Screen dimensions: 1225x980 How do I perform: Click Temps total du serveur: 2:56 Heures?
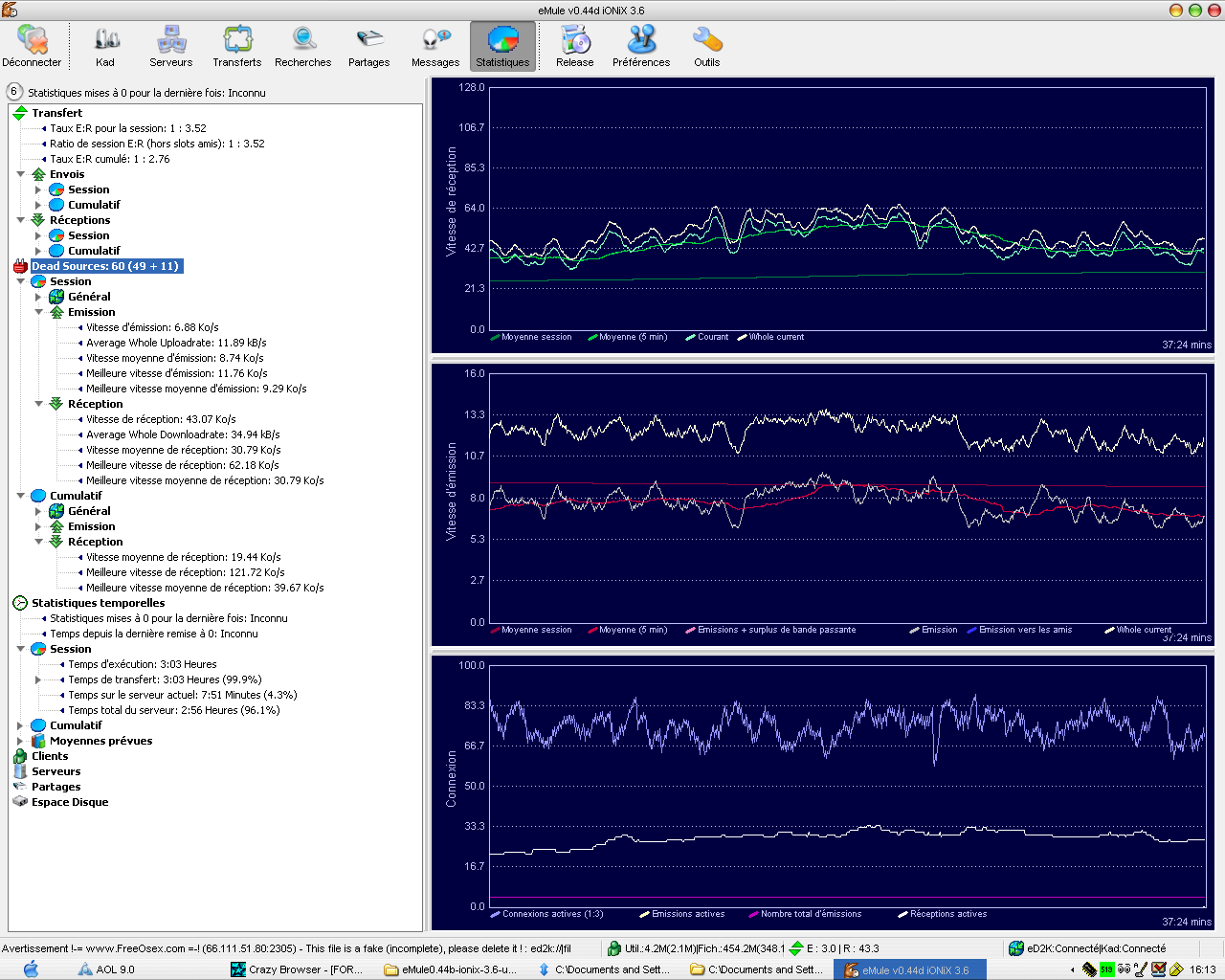coord(174,710)
